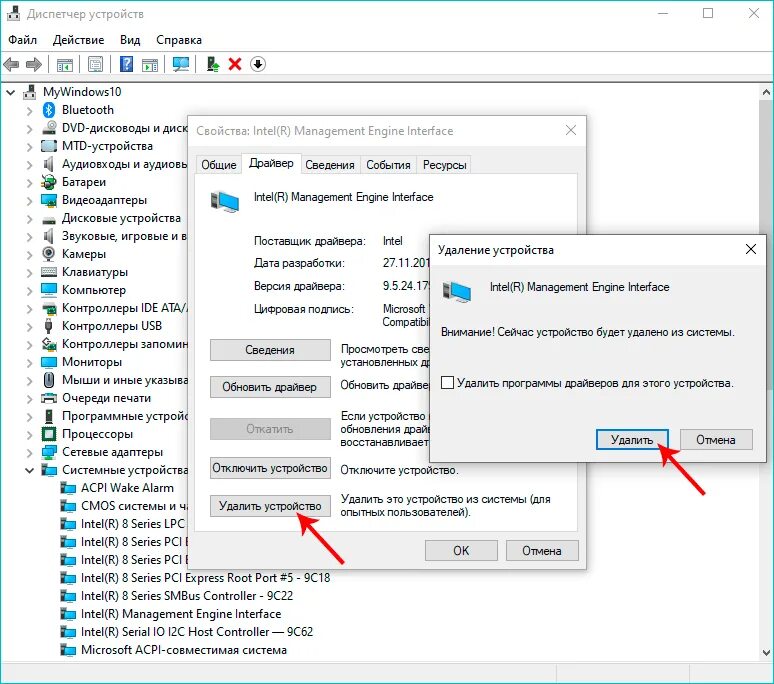Click the Сведения driver details button
This screenshot has width=774, height=684.
[270, 350]
